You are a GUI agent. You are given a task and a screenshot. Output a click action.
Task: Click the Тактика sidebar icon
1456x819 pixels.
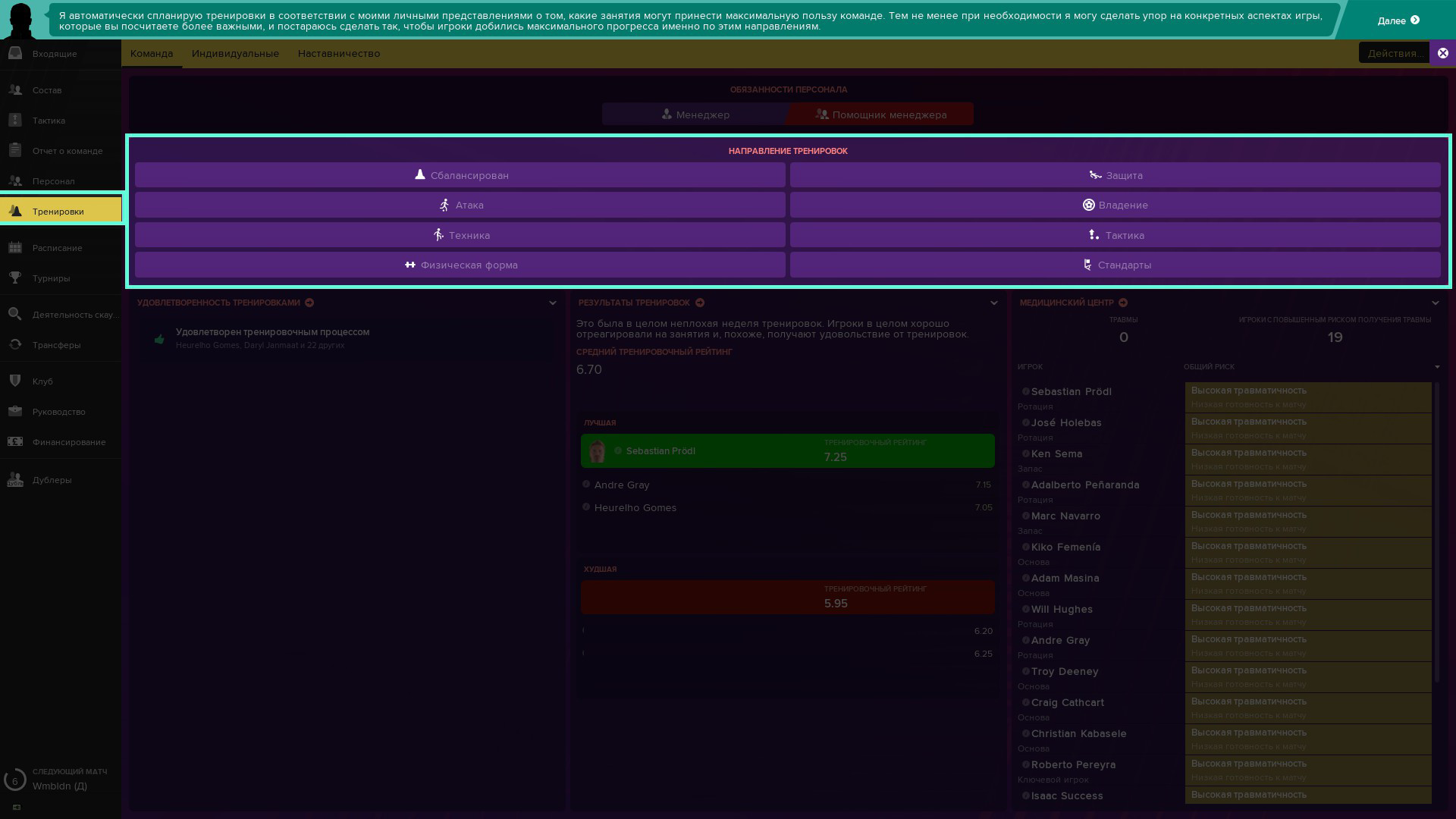(x=15, y=120)
